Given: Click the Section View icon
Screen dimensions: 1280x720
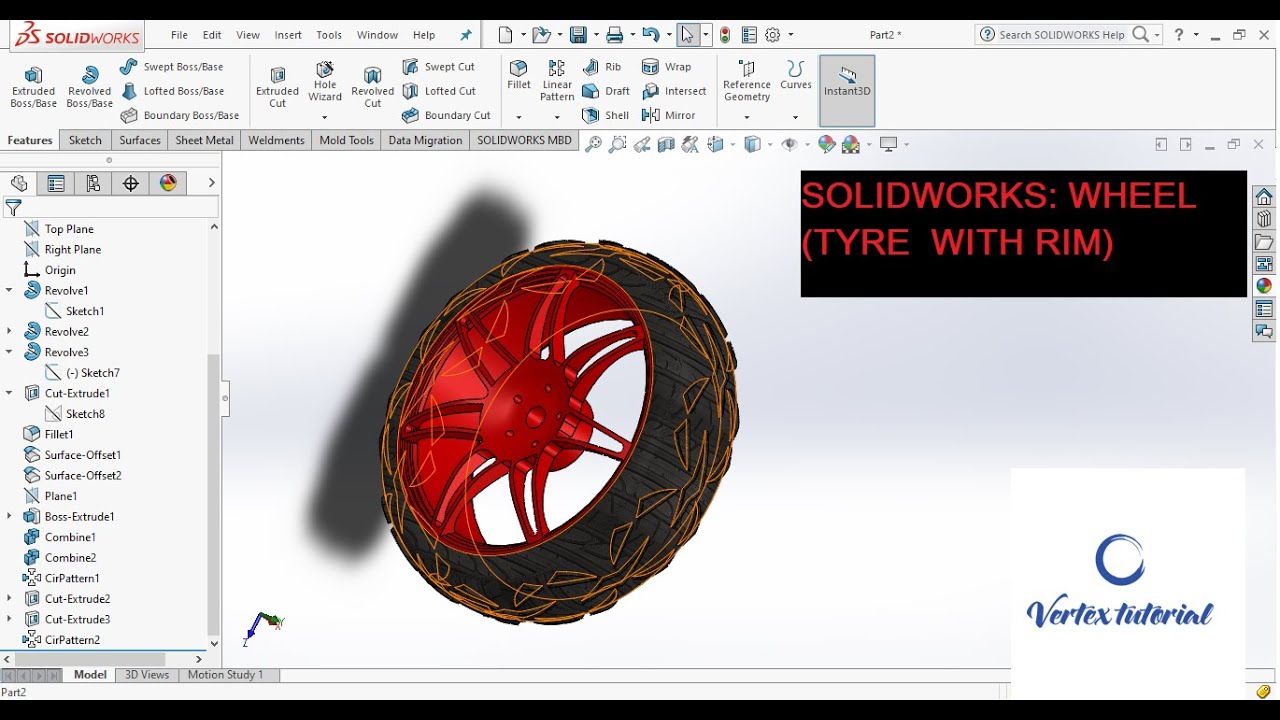Looking at the screenshot, I should 666,145.
